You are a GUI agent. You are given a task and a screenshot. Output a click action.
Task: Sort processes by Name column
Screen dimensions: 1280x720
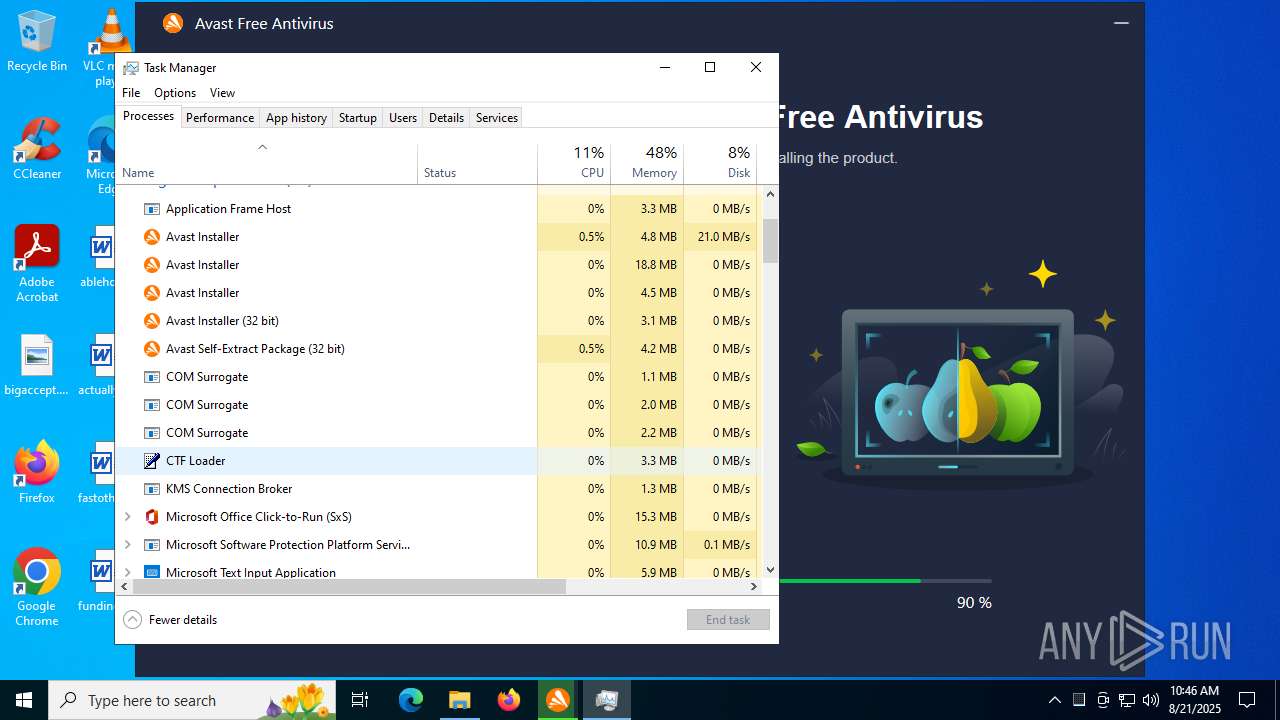click(x=267, y=165)
